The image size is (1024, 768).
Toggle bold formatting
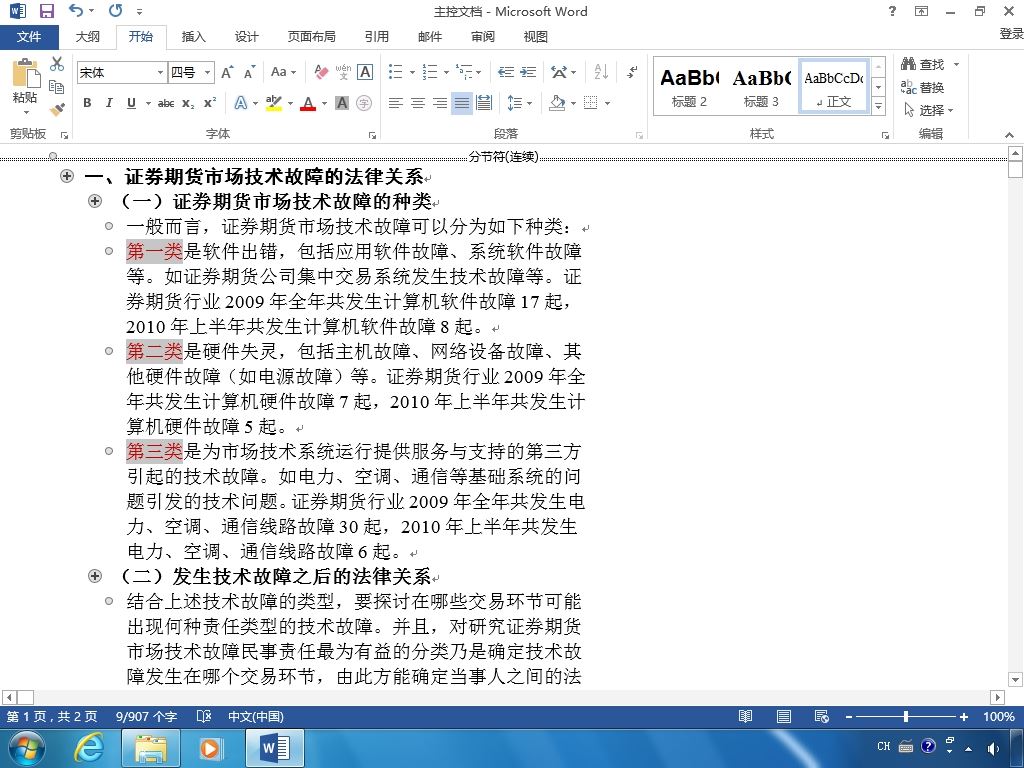click(x=87, y=103)
